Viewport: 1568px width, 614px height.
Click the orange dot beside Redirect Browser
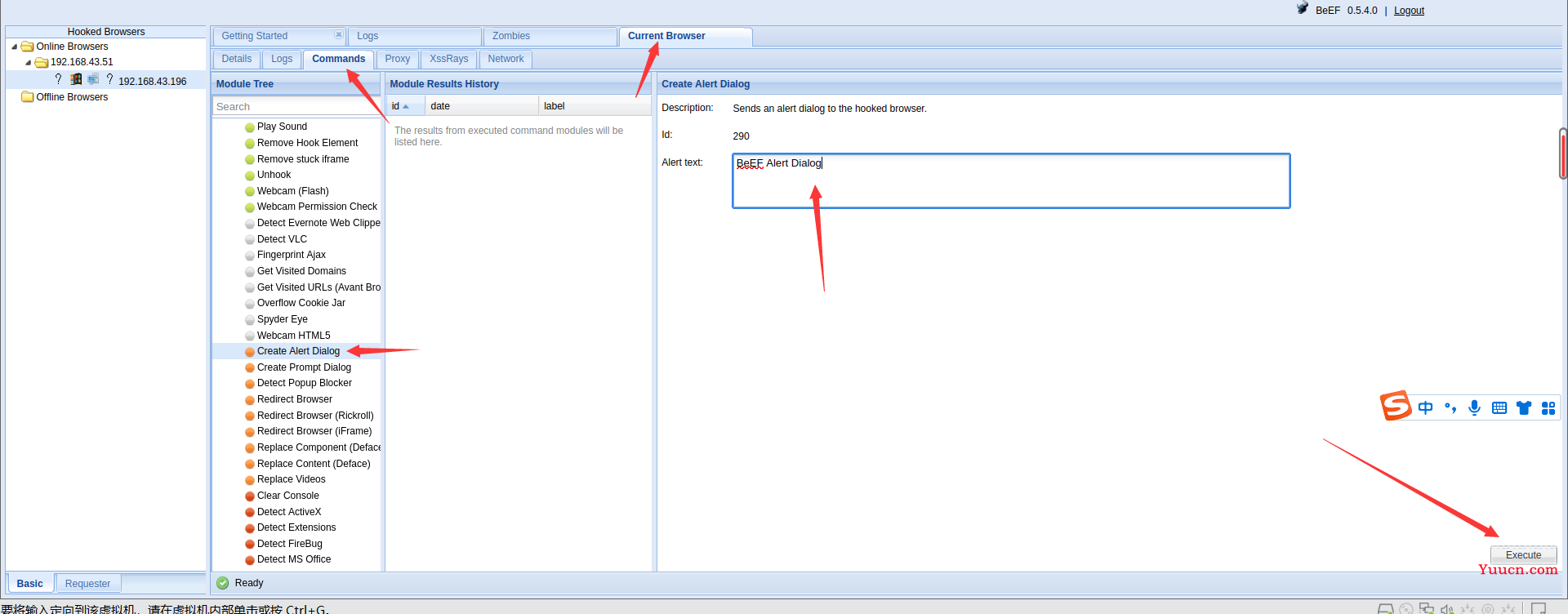click(250, 400)
